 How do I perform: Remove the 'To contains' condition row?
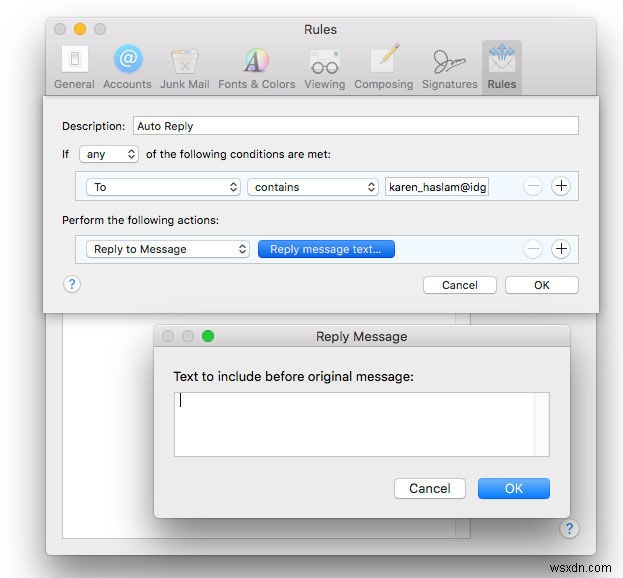[533, 186]
